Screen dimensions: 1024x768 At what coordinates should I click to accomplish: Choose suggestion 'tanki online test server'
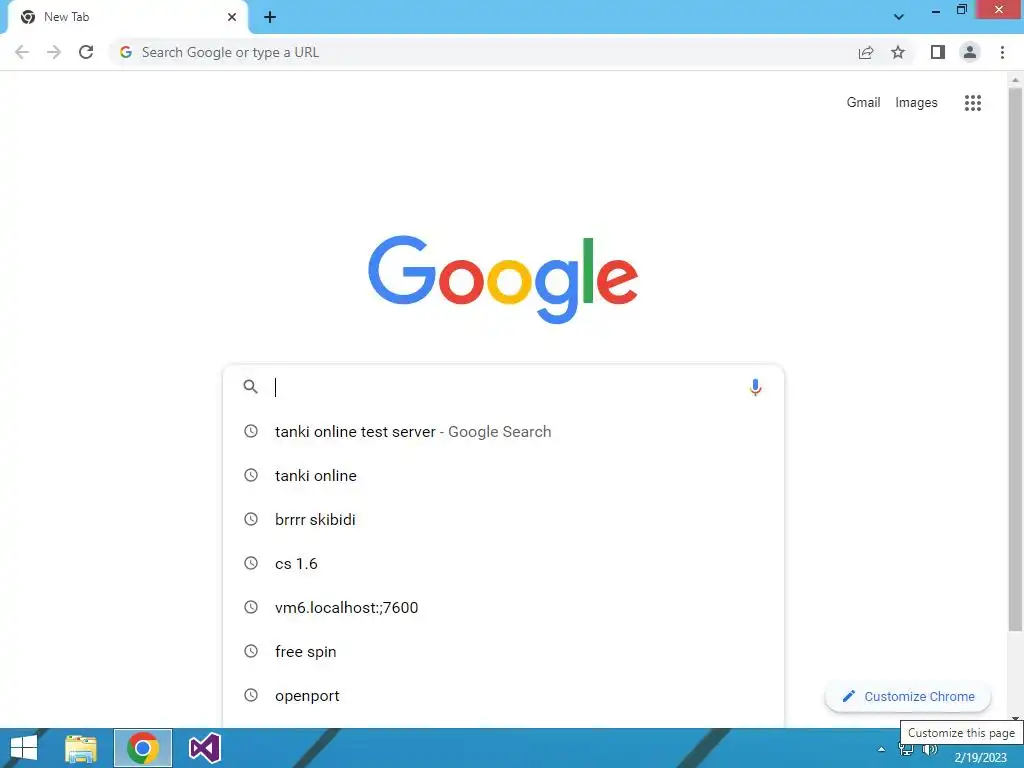[x=503, y=432]
